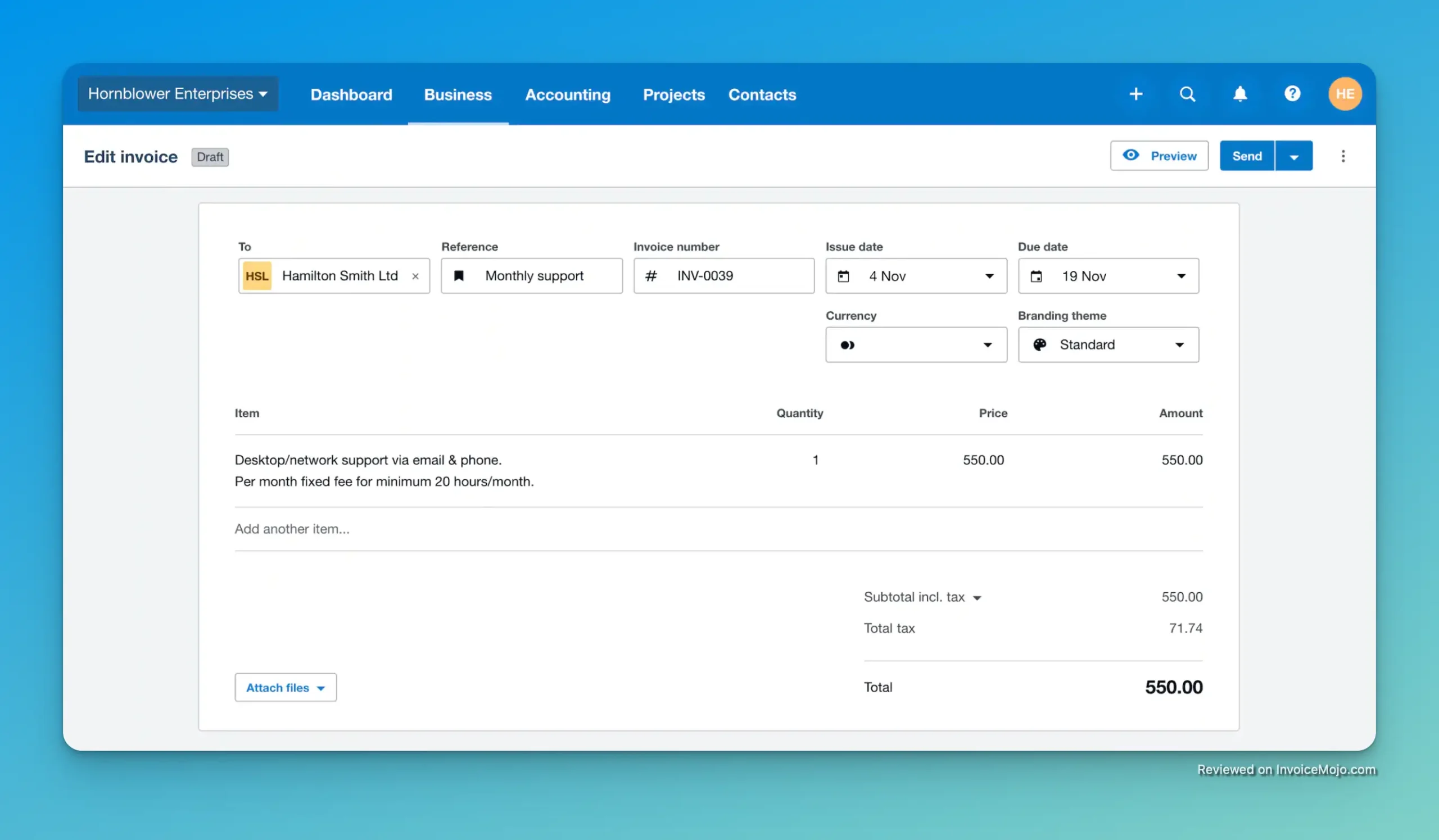Viewport: 1439px width, 840px height.
Task: Click the + quick-create icon
Action: point(1137,94)
